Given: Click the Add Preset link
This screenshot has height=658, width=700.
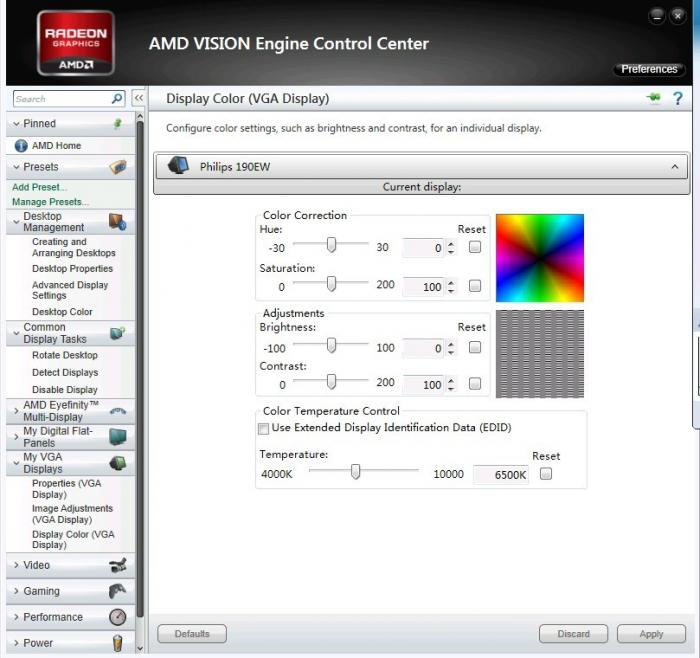Looking at the screenshot, I should (39, 187).
